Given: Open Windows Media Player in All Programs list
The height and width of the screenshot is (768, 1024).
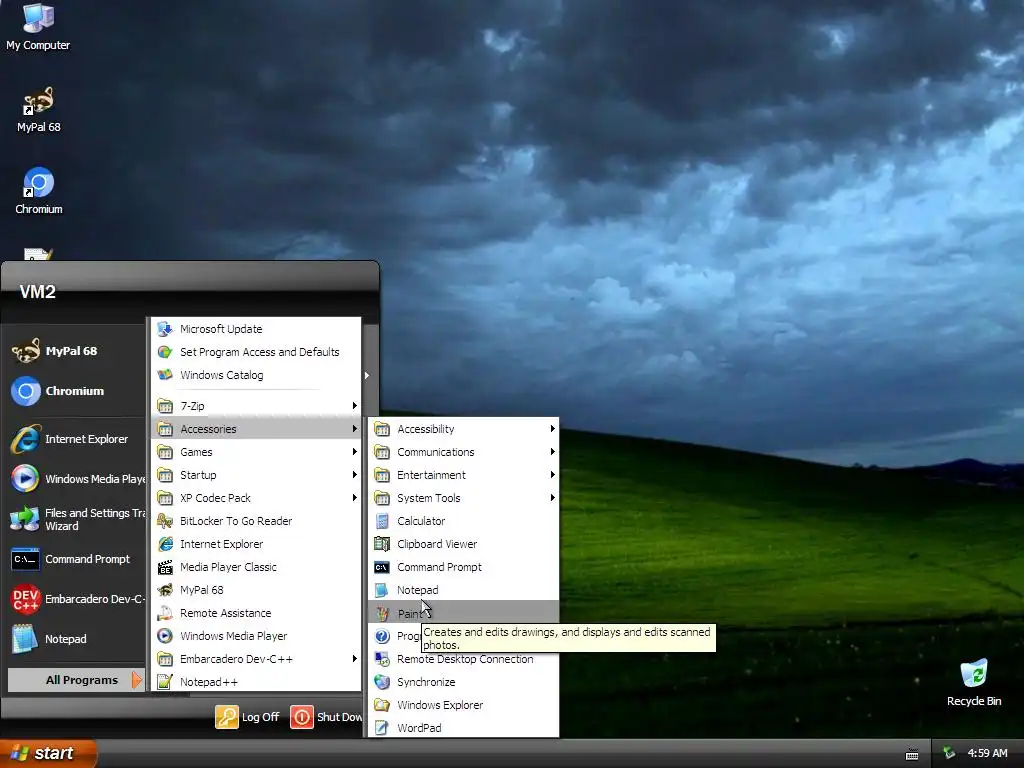Looking at the screenshot, I should [x=256, y=636].
